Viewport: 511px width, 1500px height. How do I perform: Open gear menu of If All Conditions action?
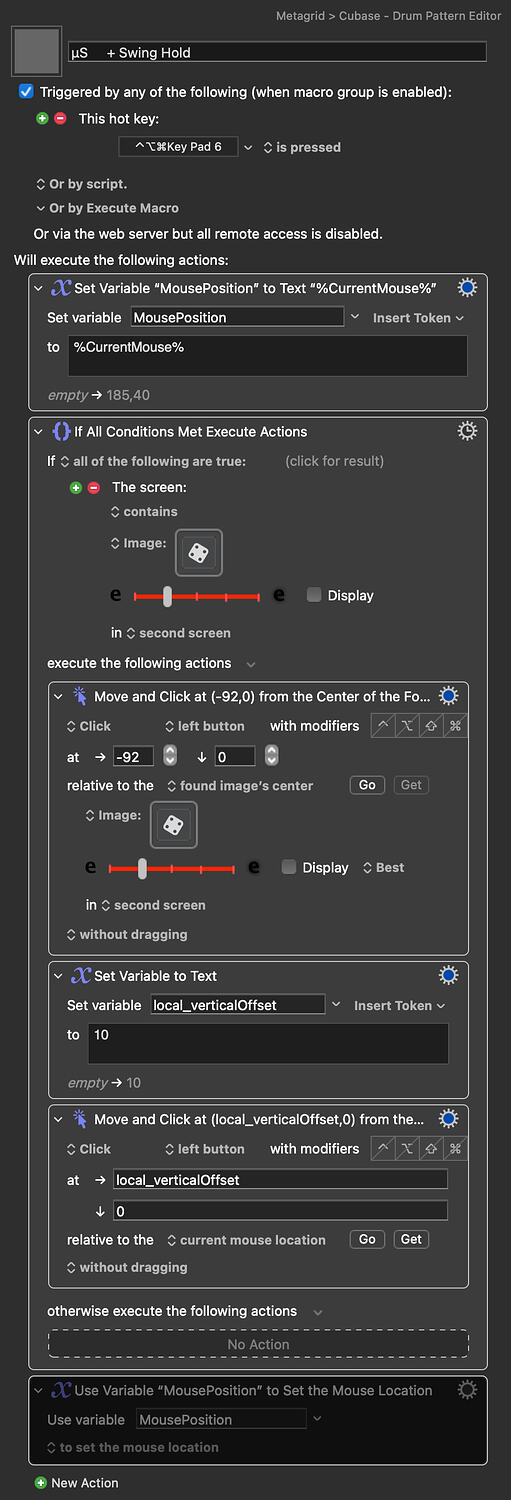(466, 431)
